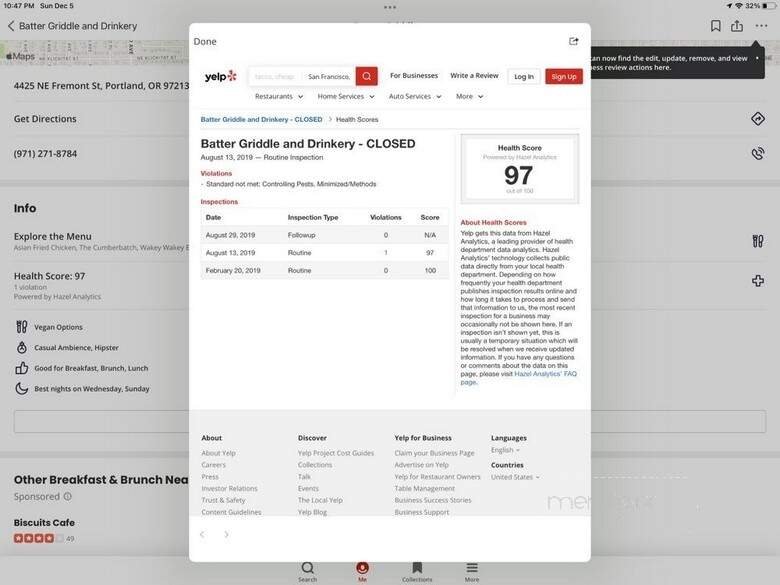Screen dimensions: 780x585
Task: Open For Businesses link
Action: (x=414, y=76)
